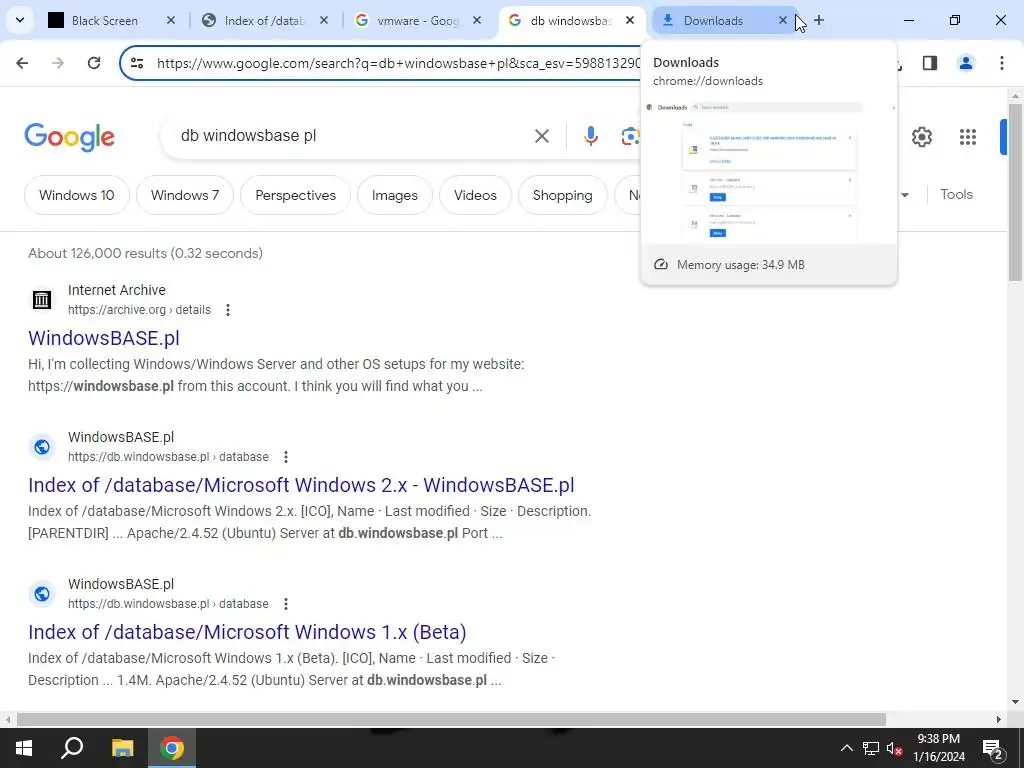Click the URL address bar
Screen dimensions: 1024x768
pos(398,63)
